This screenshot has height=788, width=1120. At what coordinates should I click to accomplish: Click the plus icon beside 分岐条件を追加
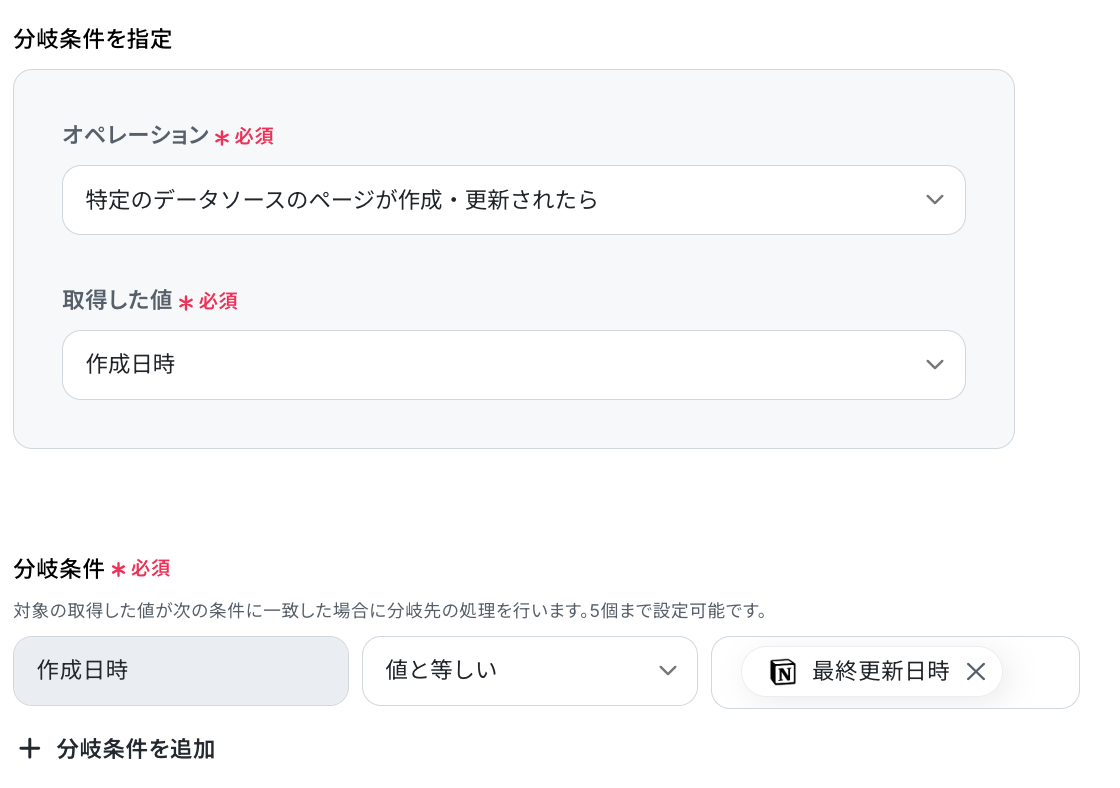(x=29, y=749)
